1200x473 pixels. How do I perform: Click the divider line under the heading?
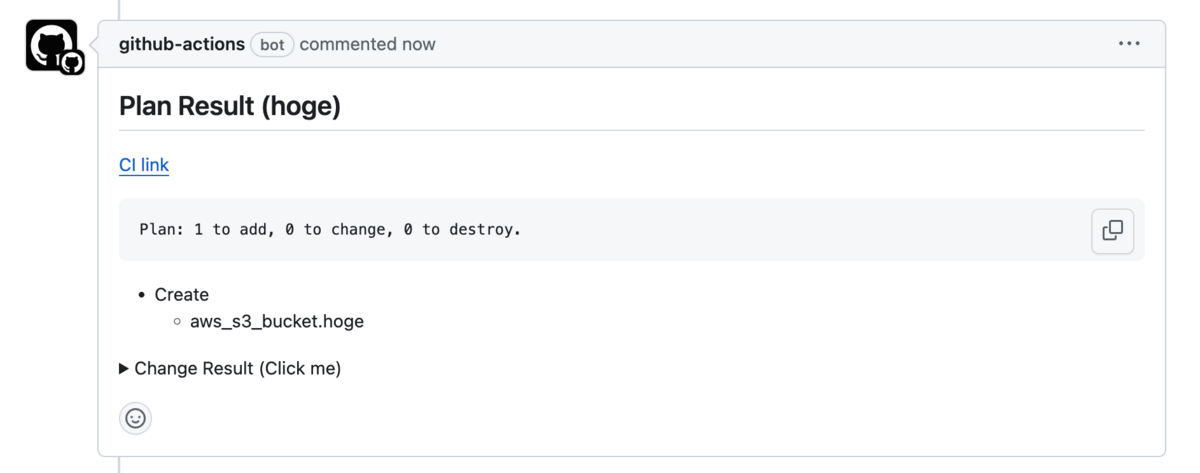(x=631, y=130)
